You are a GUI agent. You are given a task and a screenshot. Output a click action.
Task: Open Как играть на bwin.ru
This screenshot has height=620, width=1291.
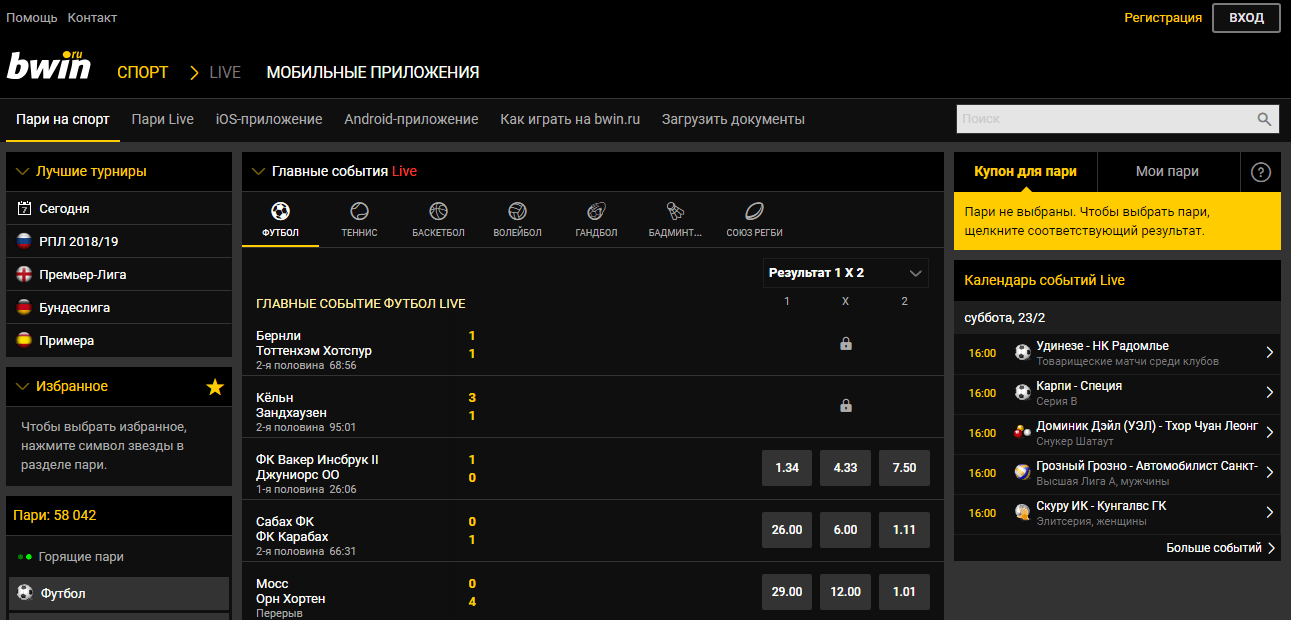coord(570,119)
